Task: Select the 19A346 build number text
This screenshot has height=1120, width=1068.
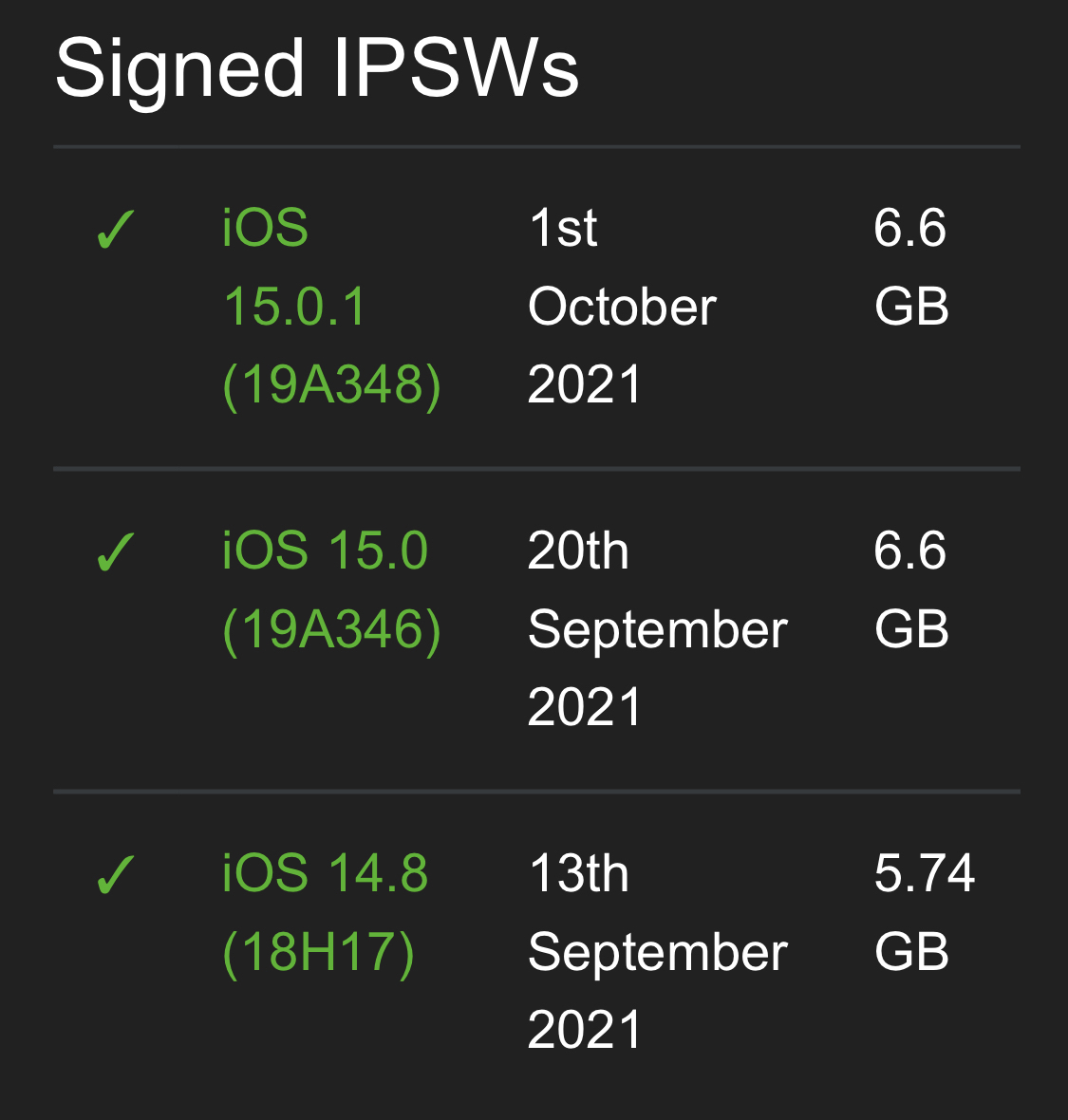Action: [x=331, y=630]
